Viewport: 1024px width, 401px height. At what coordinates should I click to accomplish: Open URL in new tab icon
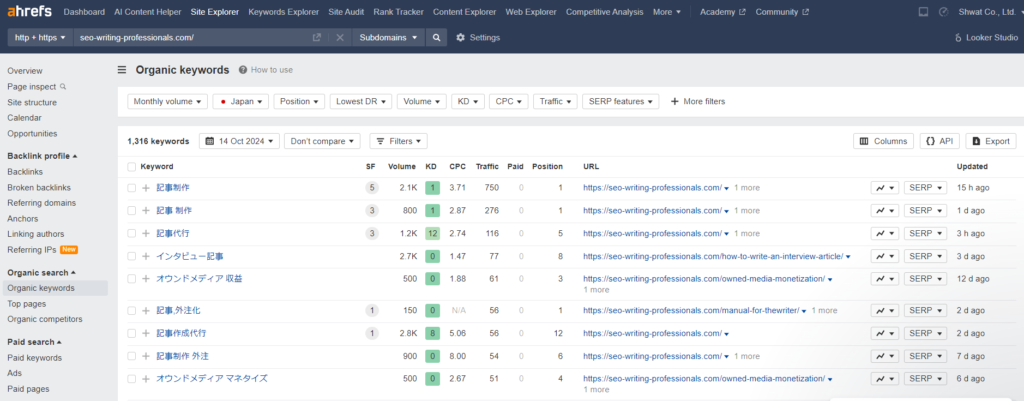point(317,37)
